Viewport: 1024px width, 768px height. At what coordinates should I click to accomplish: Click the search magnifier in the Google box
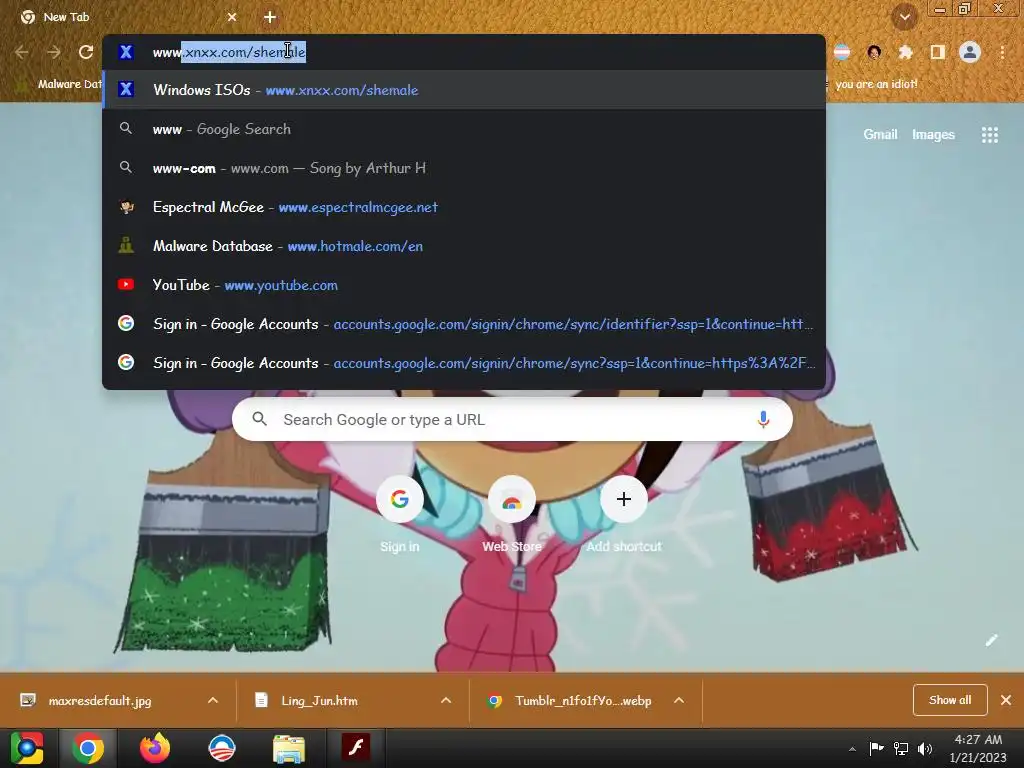259,419
